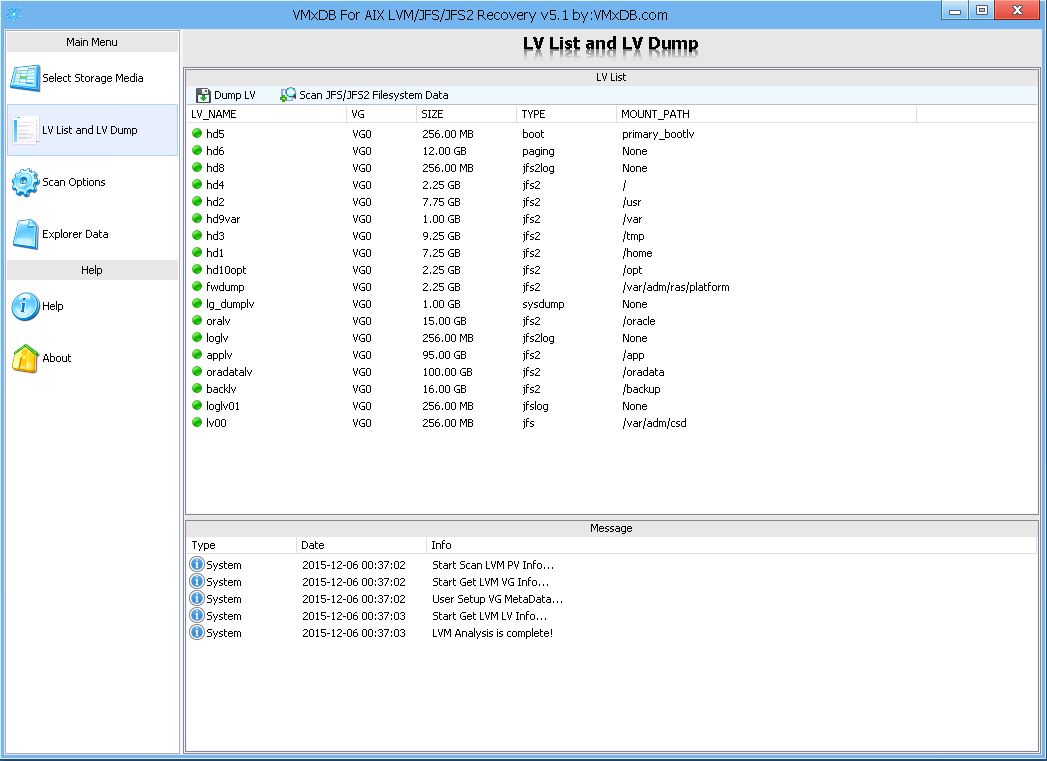The image size is (1047, 761).
Task: Click the paging type cell
Action: (x=538, y=152)
